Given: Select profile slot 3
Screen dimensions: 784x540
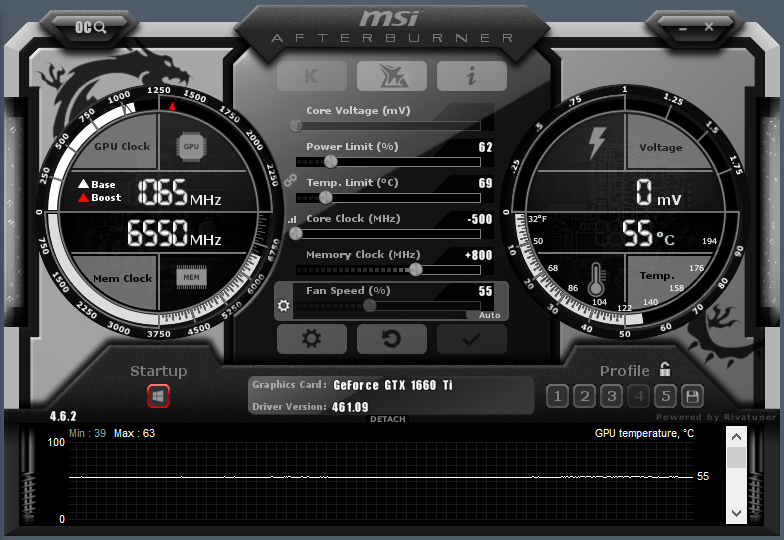Looking at the screenshot, I should tap(612, 396).
